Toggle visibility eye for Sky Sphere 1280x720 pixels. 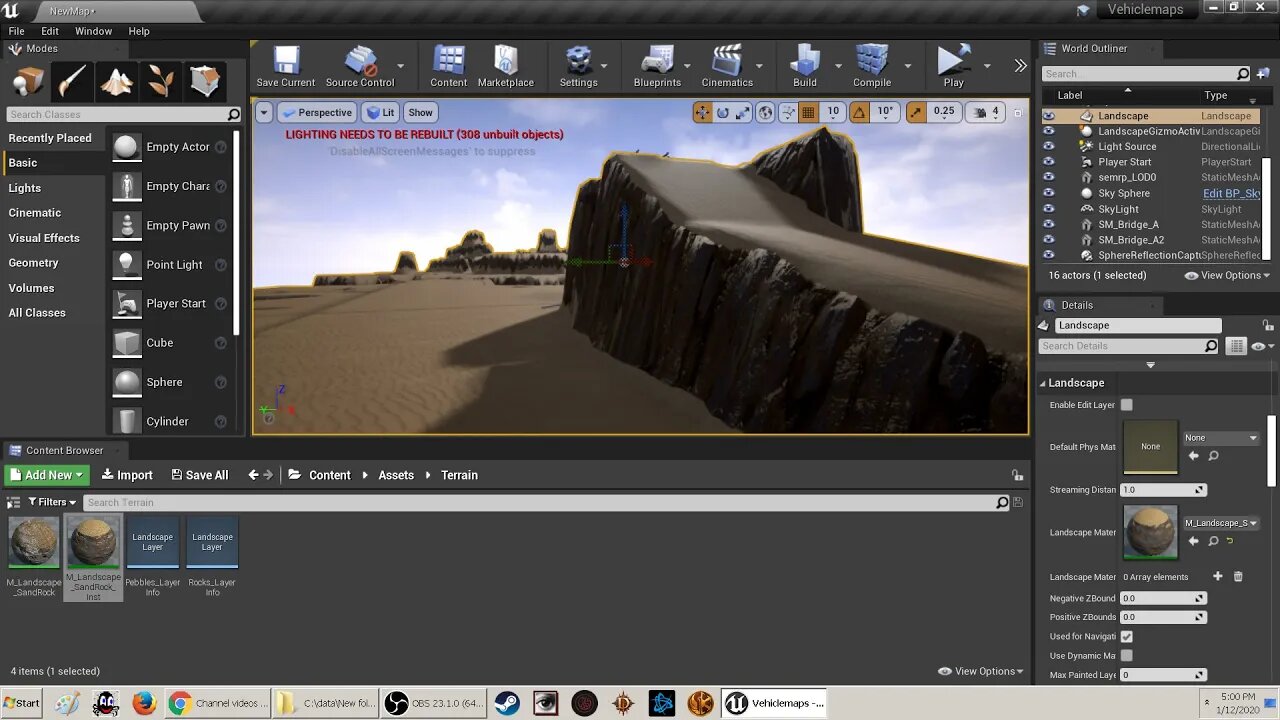[x=1048, y=193]
